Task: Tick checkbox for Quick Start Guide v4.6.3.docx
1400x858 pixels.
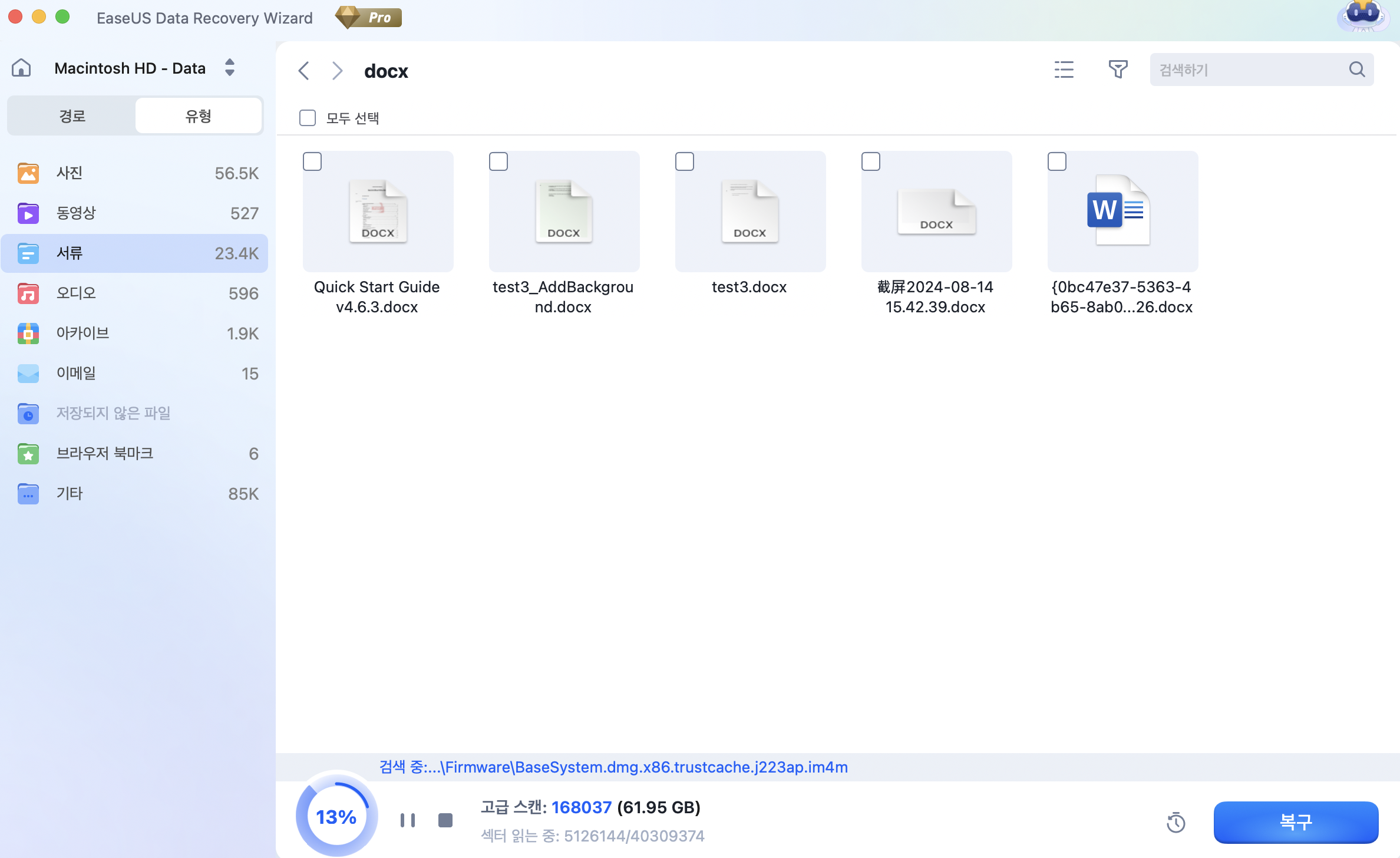Action: point(312,161)
